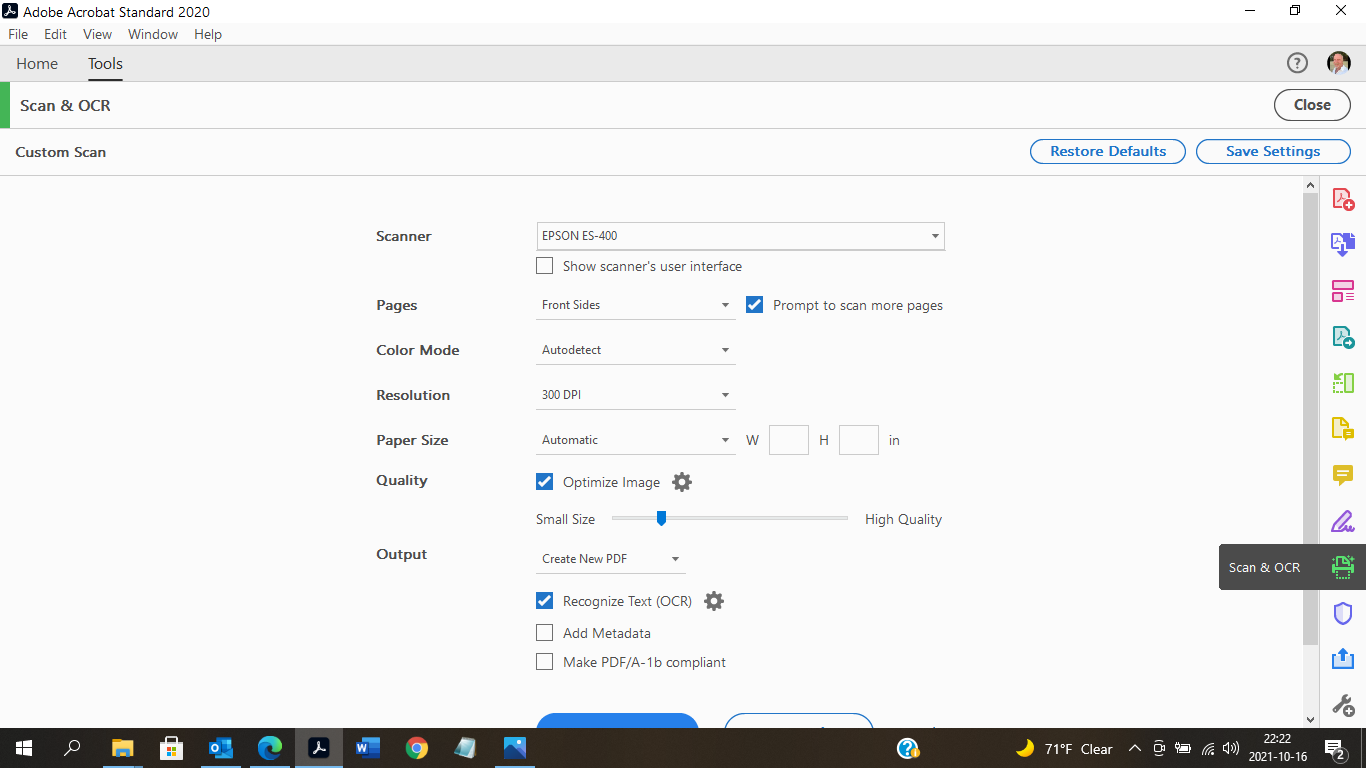The height and width of the screenshot is (768, 1366).
Task: Open the Recognize Text settings gear
Action: coord(714,600)
